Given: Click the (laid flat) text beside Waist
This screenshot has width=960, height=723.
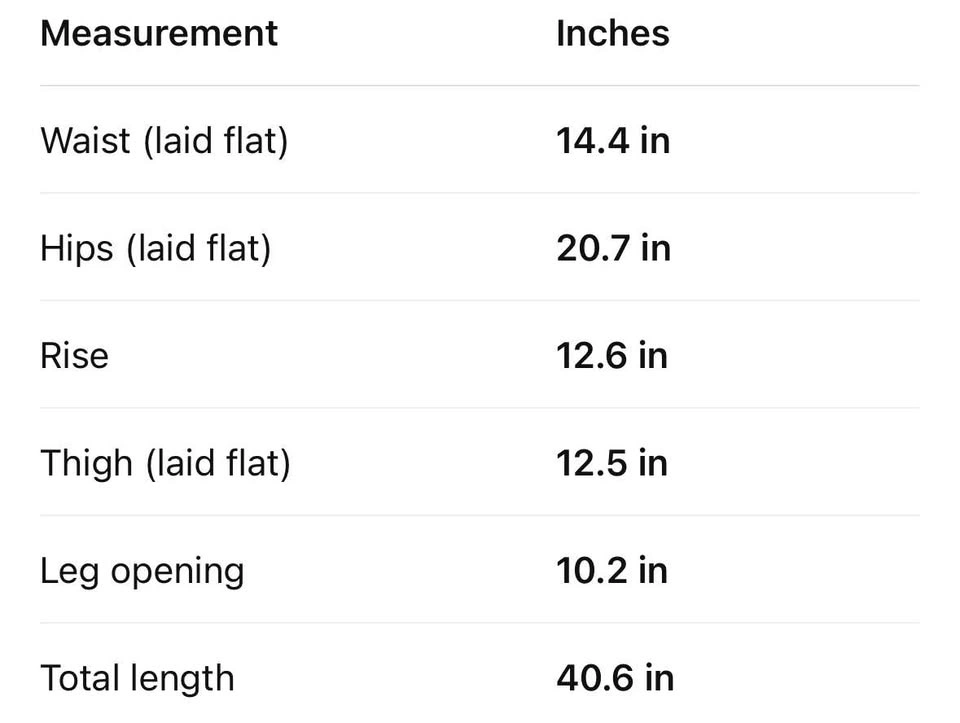Looking at the screenshot, I should (x=216, y=141).
